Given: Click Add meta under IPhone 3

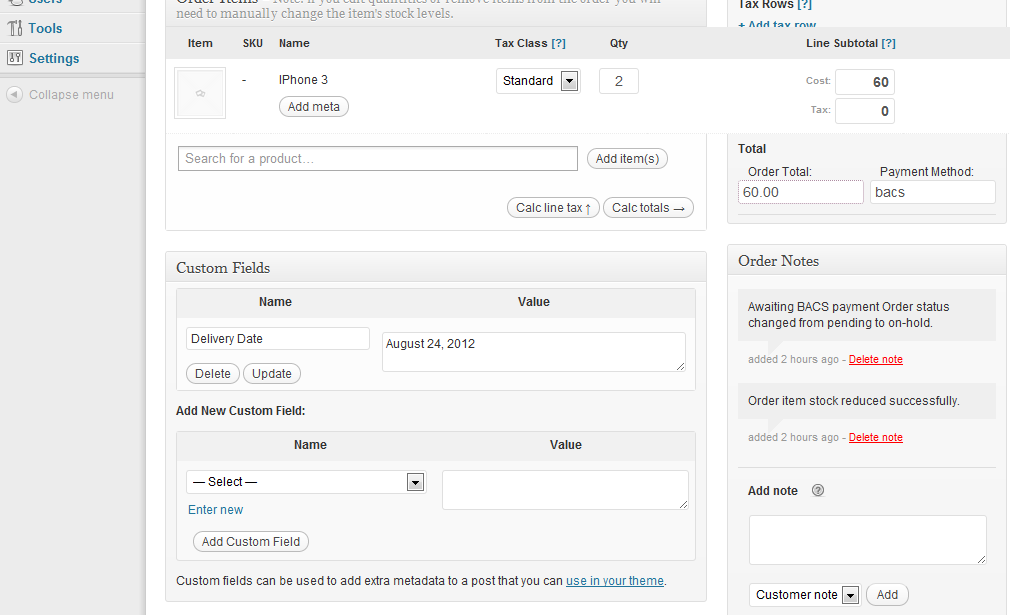Looking at the screenshot, I should (x=313, y=106).
